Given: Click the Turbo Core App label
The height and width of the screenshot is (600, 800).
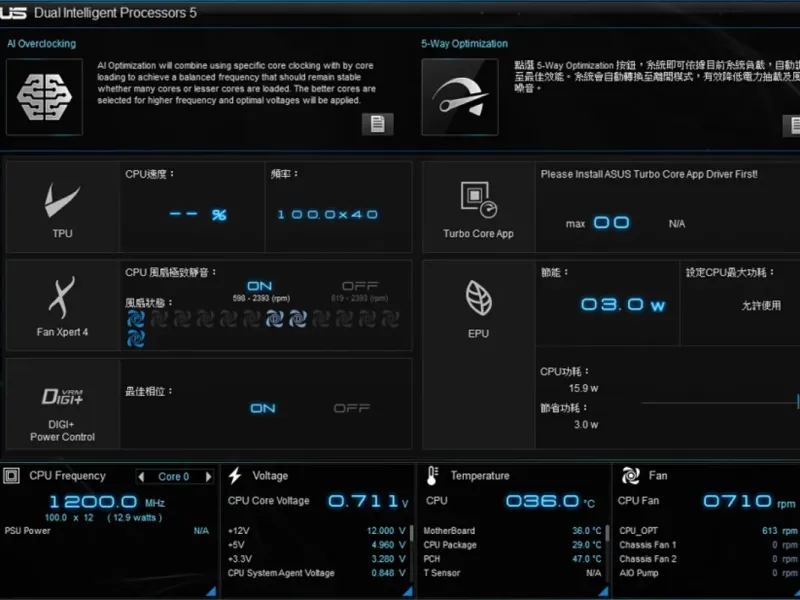Looking at the screenshot, I should (479, 234).
